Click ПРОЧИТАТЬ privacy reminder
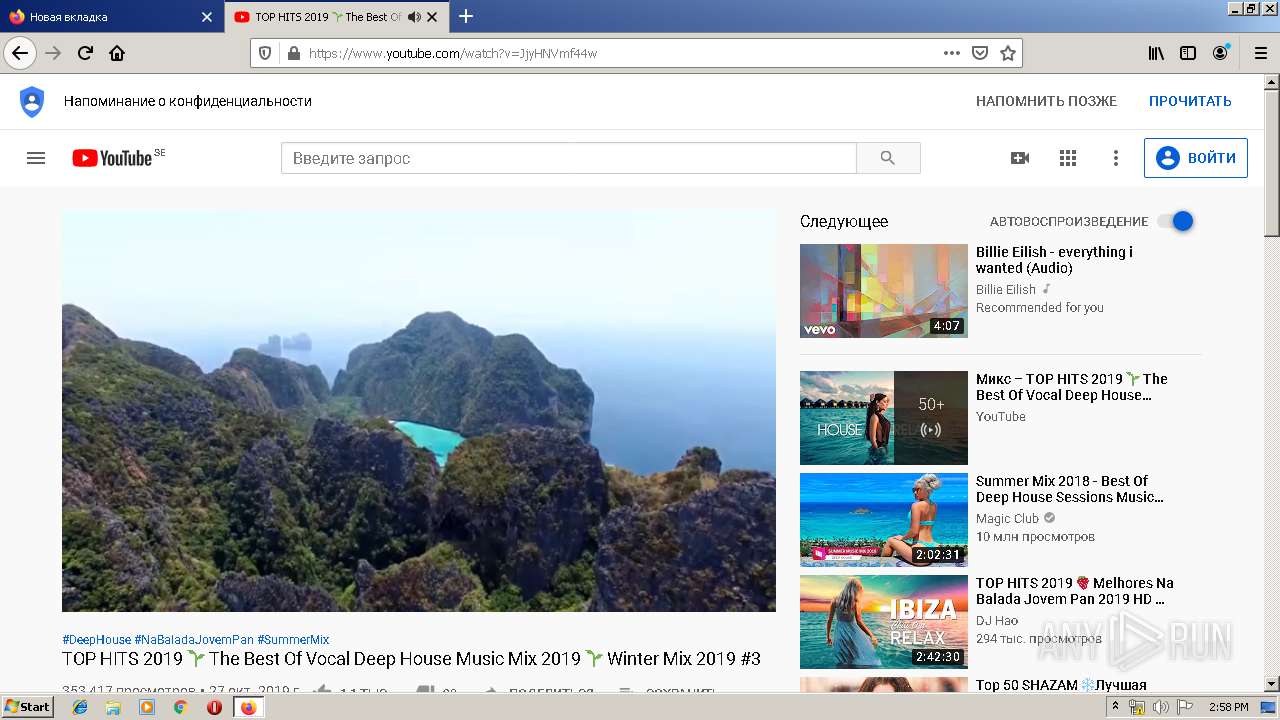The width and height of the screenshot is (1280, 720). (1190, 101)
